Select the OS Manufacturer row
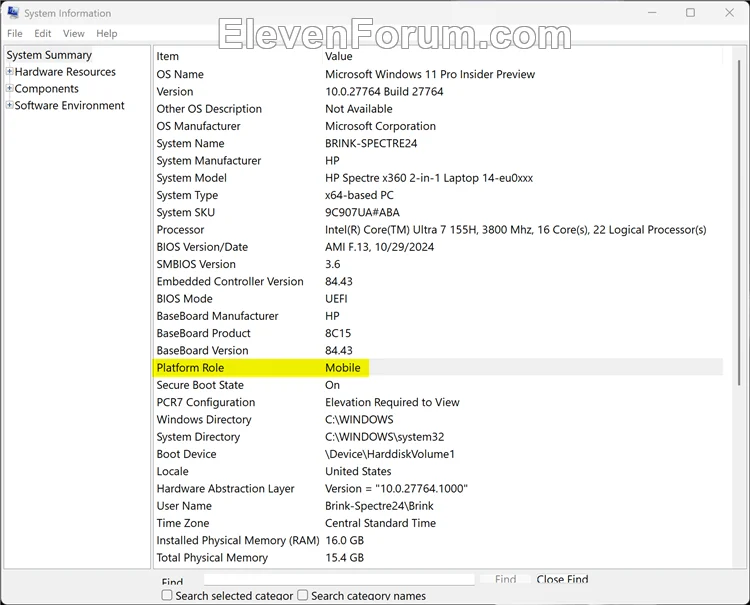The width and height of the screenshot is (750, 605). pos(438,126)
